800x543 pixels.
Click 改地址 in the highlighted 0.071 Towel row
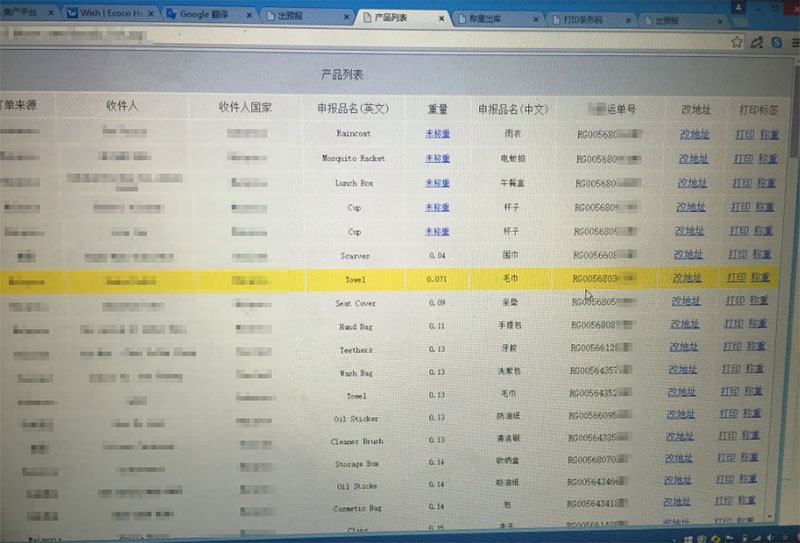click(687, 278)
